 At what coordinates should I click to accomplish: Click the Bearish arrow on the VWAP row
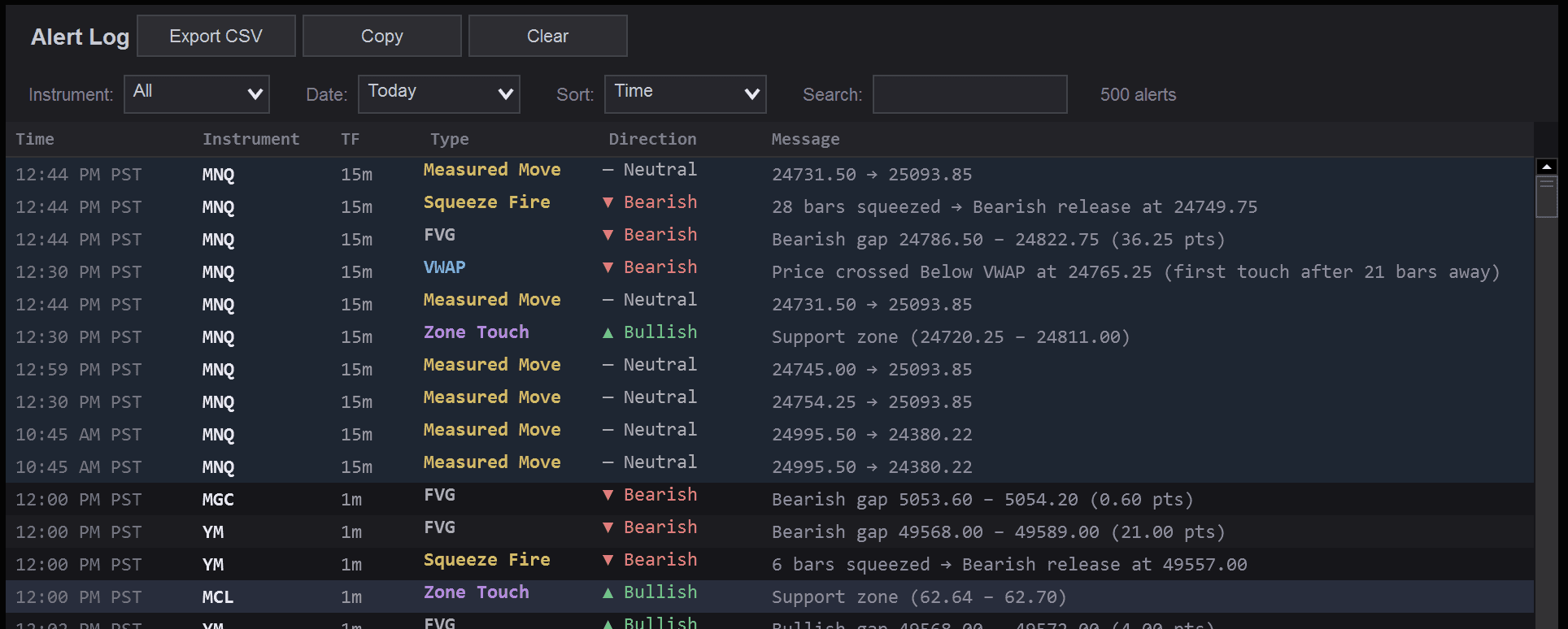point(608,267)
